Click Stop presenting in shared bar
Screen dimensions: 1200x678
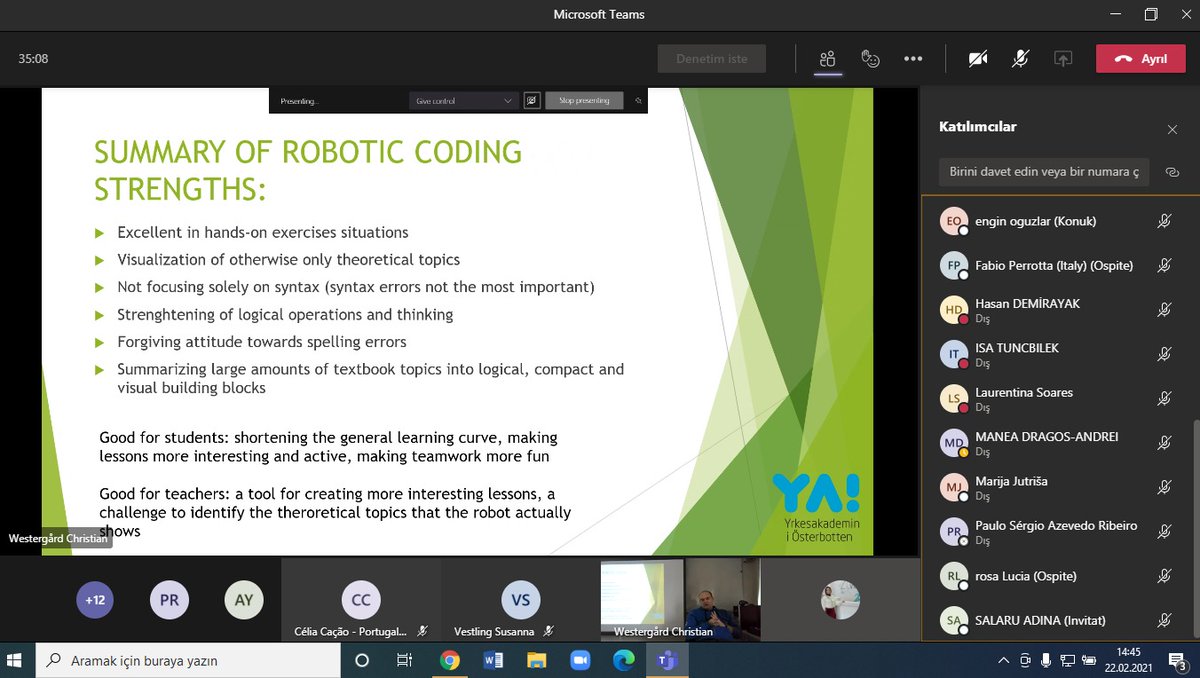click(584, 101)
